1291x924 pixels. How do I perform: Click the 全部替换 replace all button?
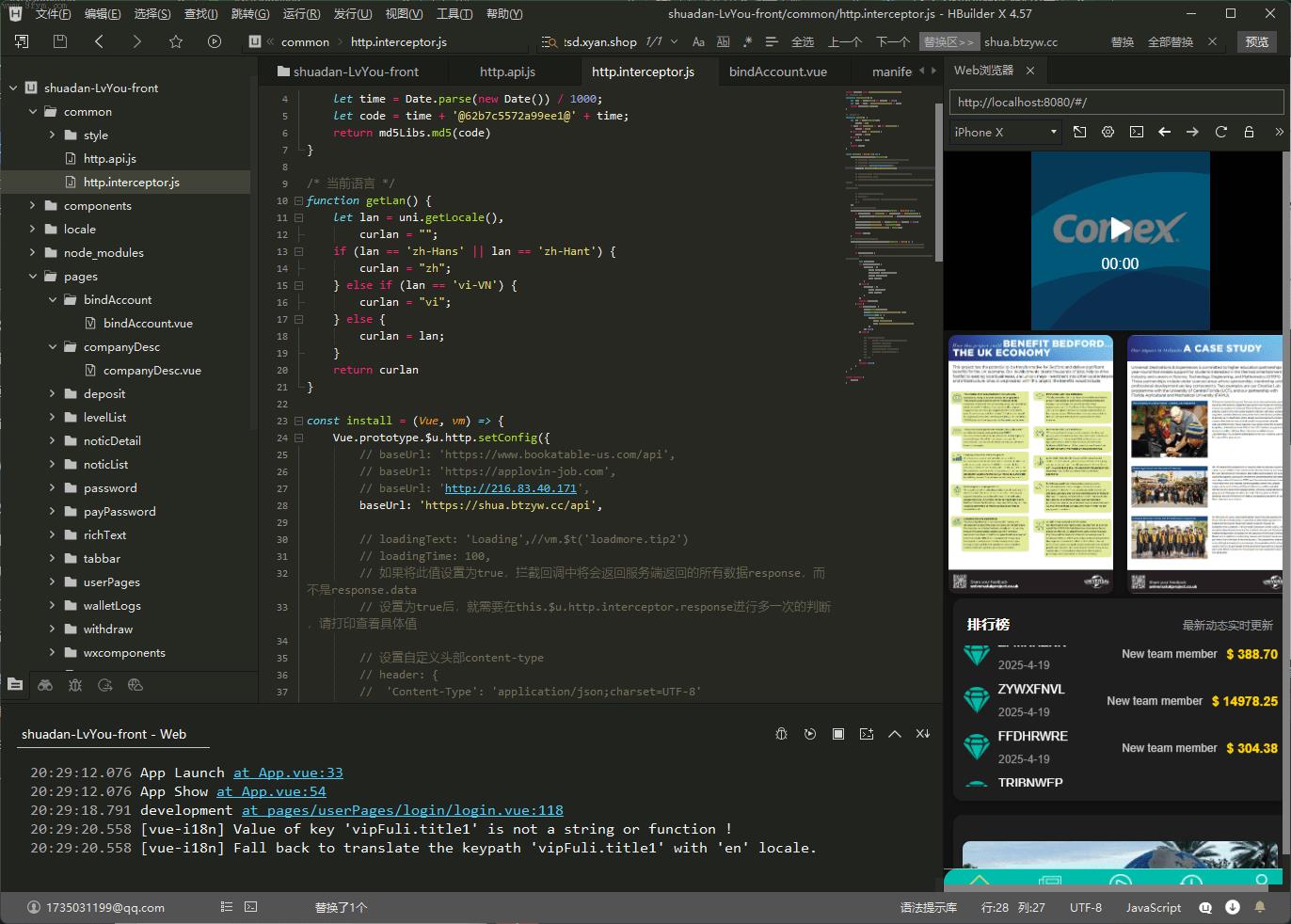coord(1170,42)
